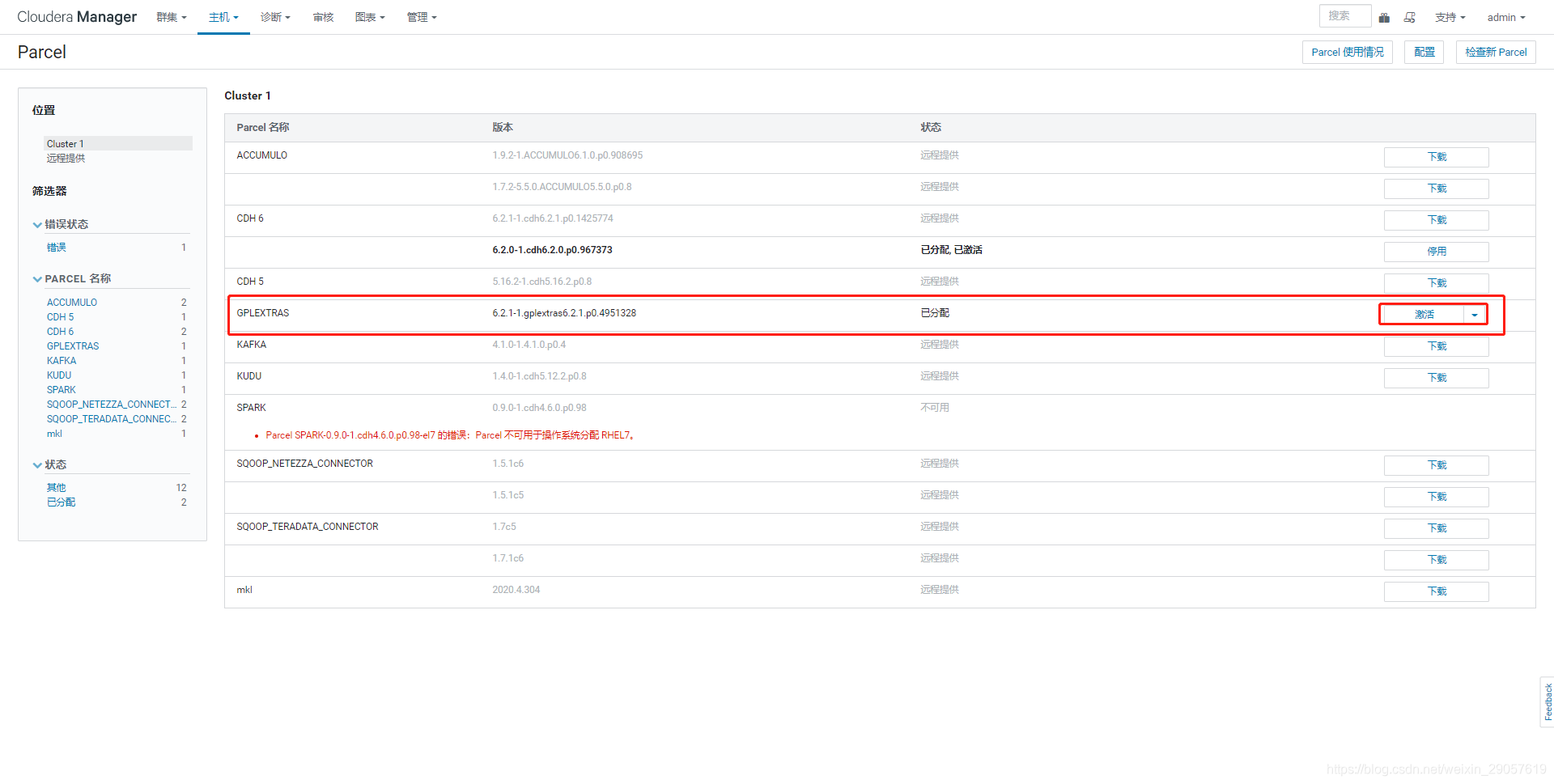Click version 6.2.1-1.gplextras6.2.1.p0.4951328
1554x784 pixels.
point(564,313)
